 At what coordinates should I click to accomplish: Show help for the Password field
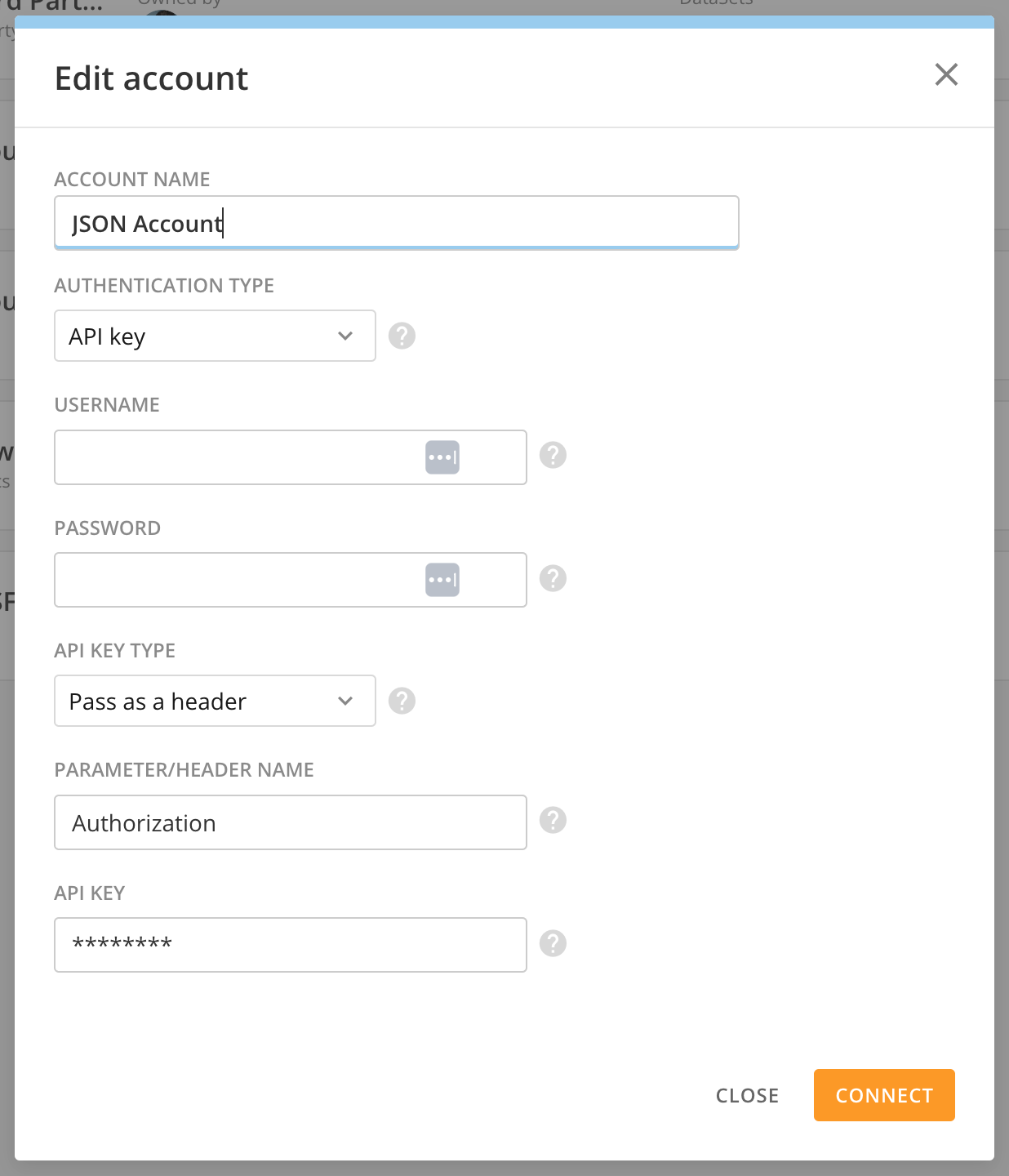[x=553, y=578]
